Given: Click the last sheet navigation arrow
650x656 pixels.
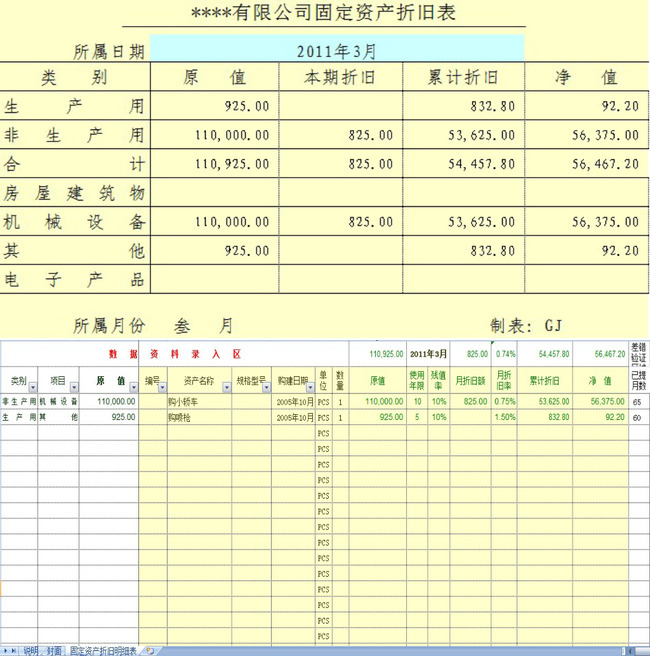Looking at the screenshot, I should tap(14, 651).
